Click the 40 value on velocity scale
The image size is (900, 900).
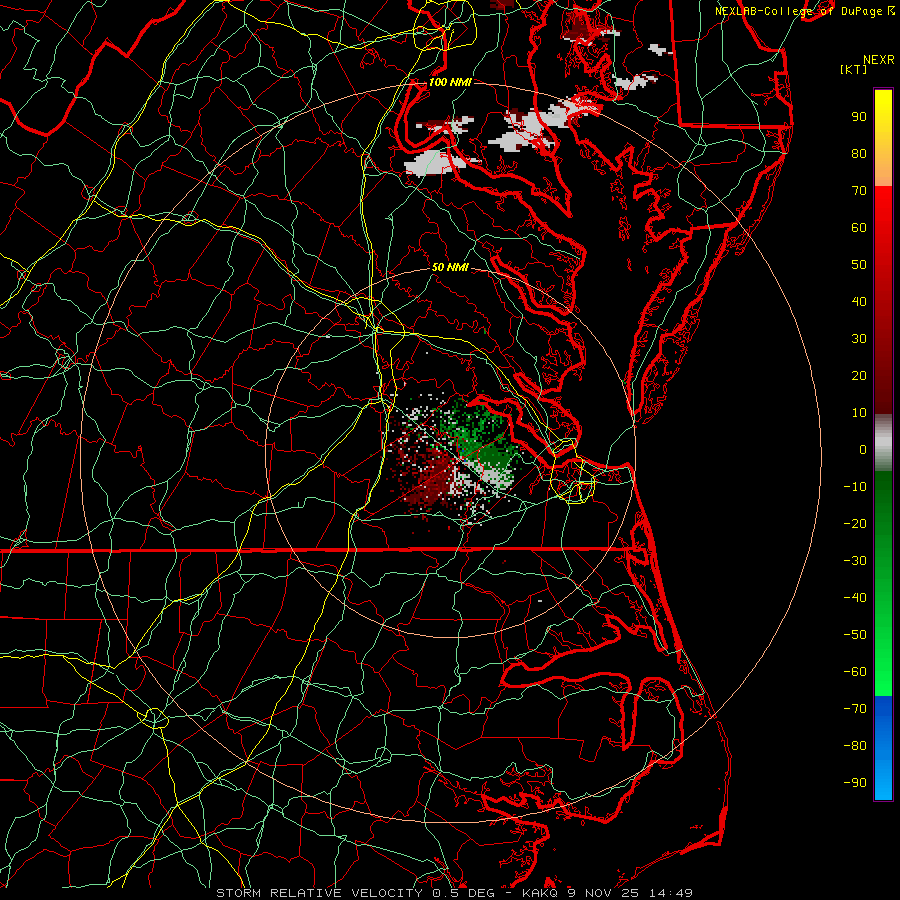[859, 301]
